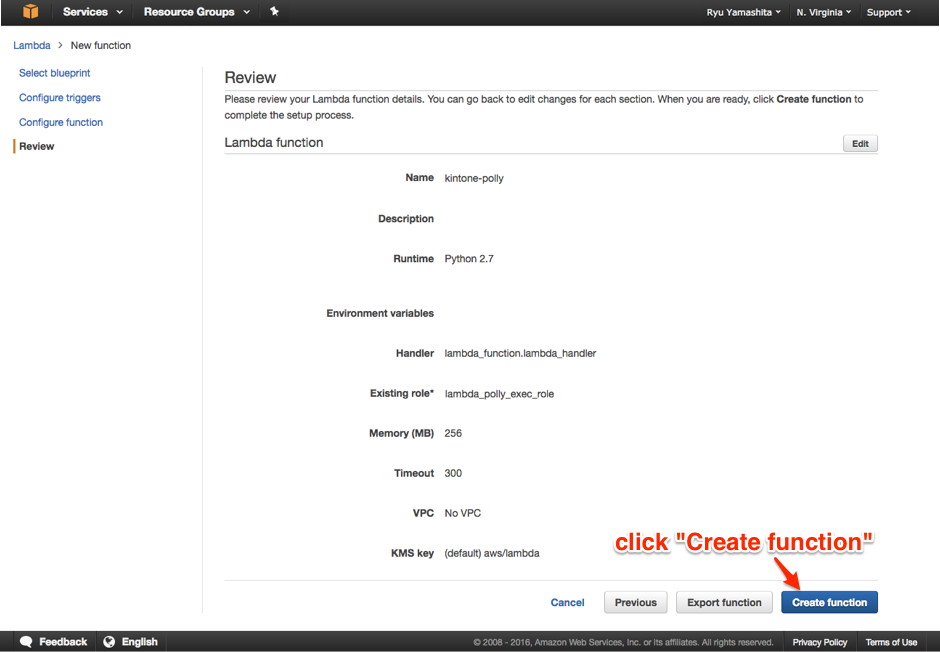The width and height of the screenshot is (940, 652).
Task: Click the runtime value 'Python 2.7'
Action: tap(469, 259)
